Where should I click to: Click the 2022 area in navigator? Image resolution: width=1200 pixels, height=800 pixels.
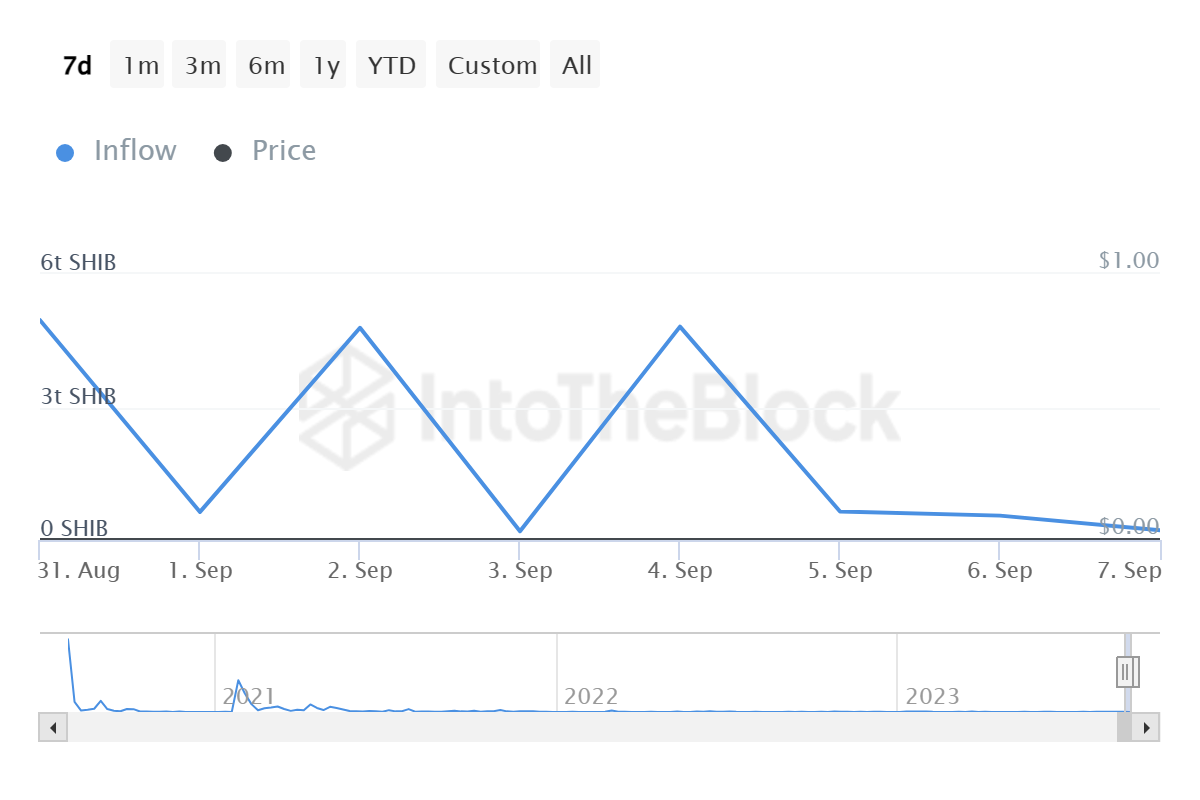tap(591, 696)
